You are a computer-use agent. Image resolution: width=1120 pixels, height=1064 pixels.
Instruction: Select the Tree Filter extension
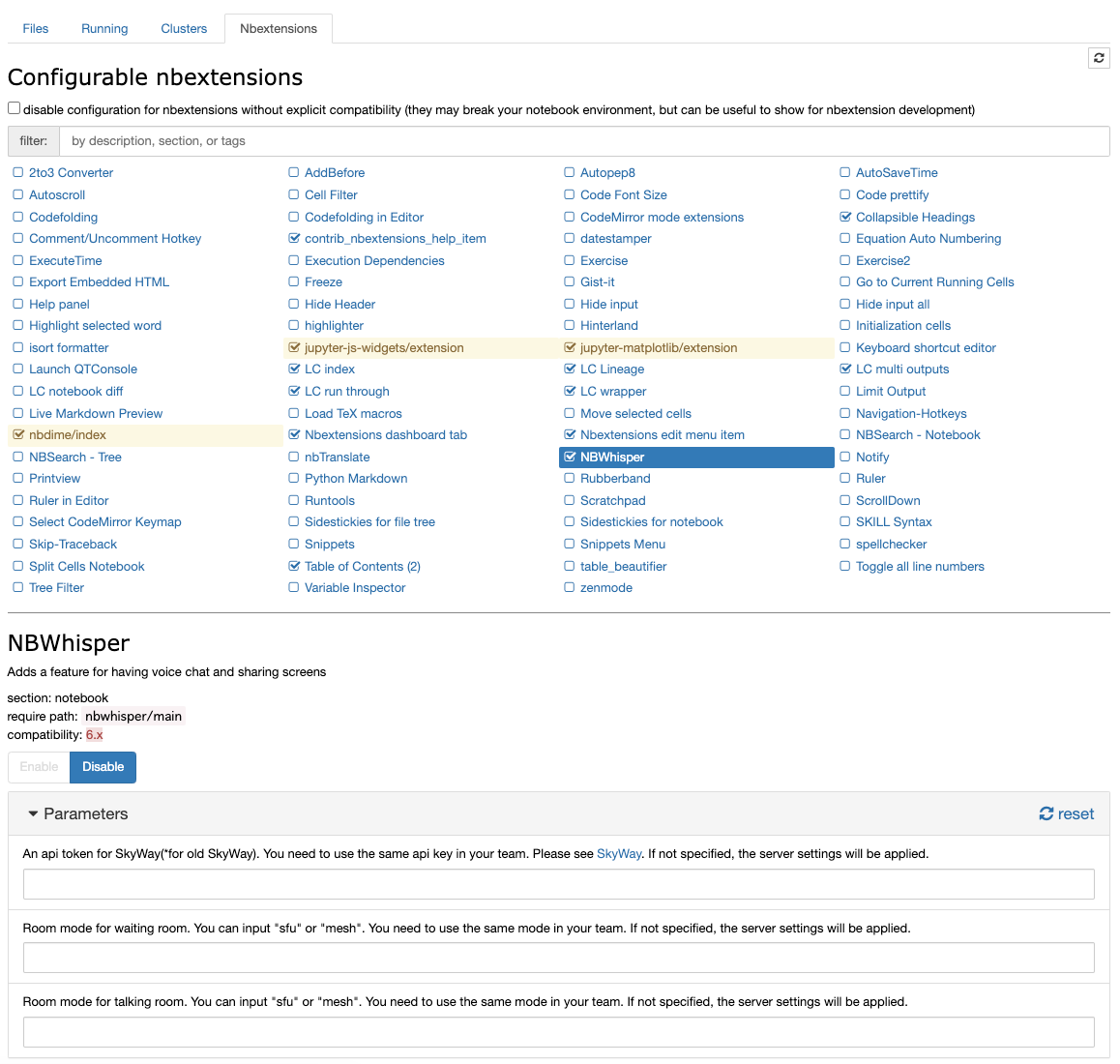point(56,588)
